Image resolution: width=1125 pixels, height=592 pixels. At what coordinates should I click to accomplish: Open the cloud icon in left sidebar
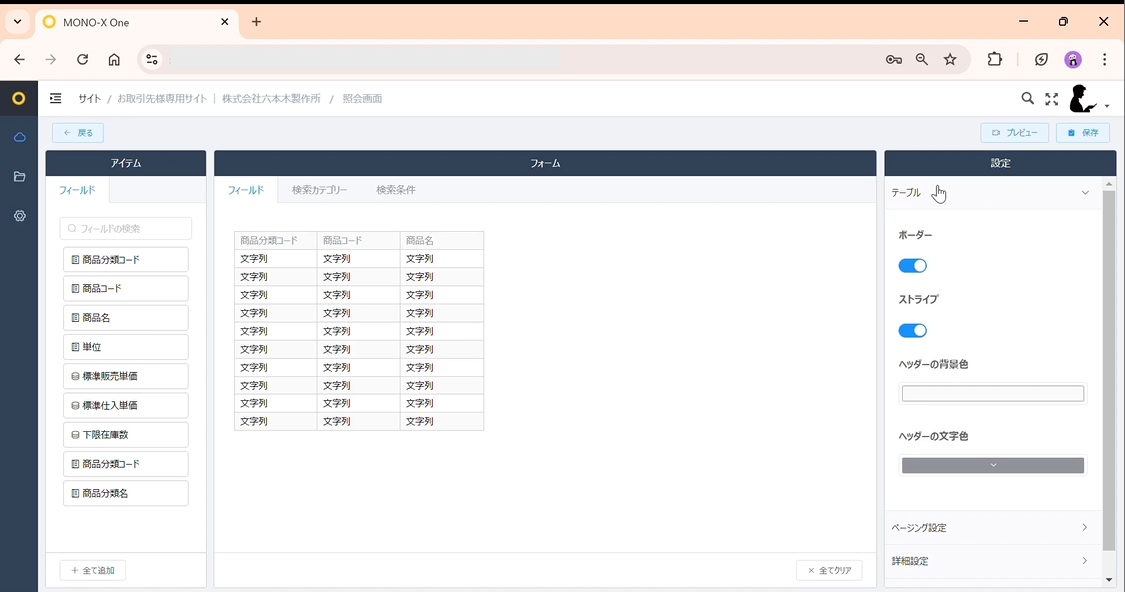click(x=19, y=137)
